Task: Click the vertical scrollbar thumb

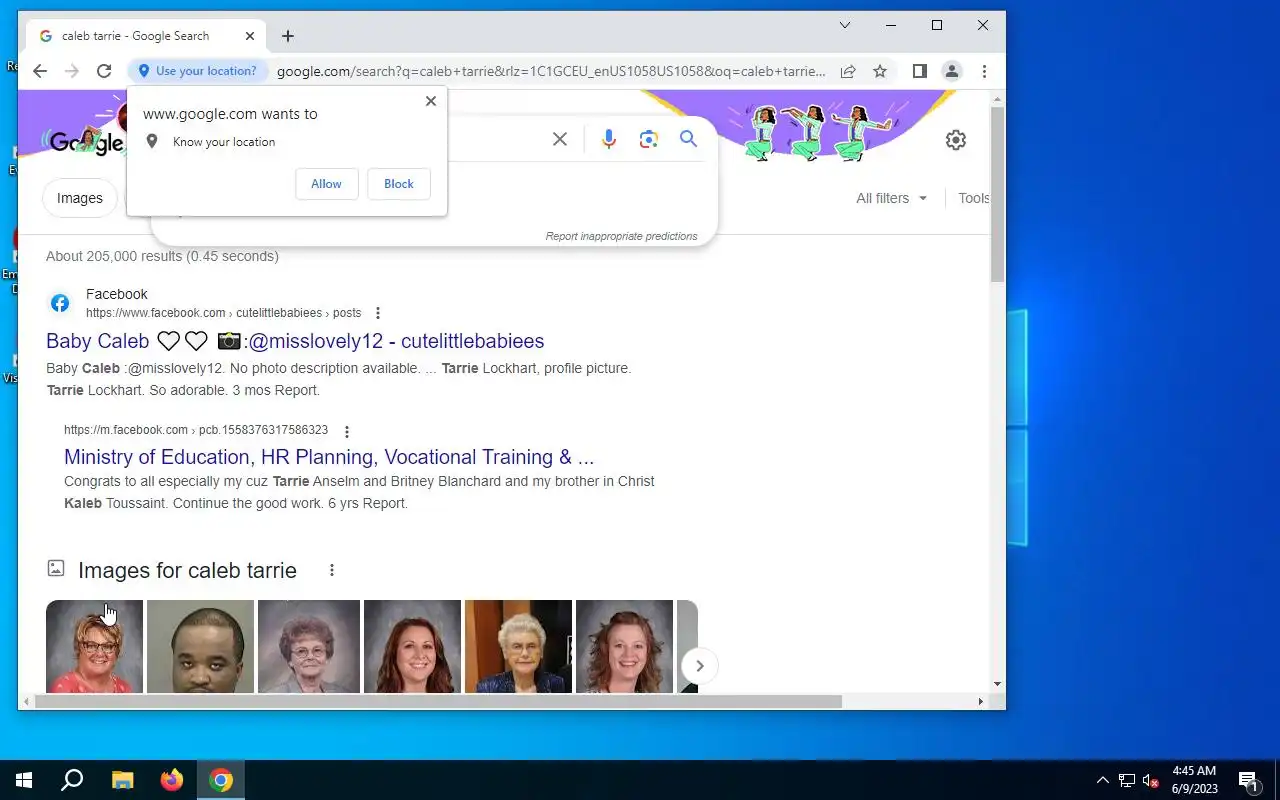Action: click(997, 194)
